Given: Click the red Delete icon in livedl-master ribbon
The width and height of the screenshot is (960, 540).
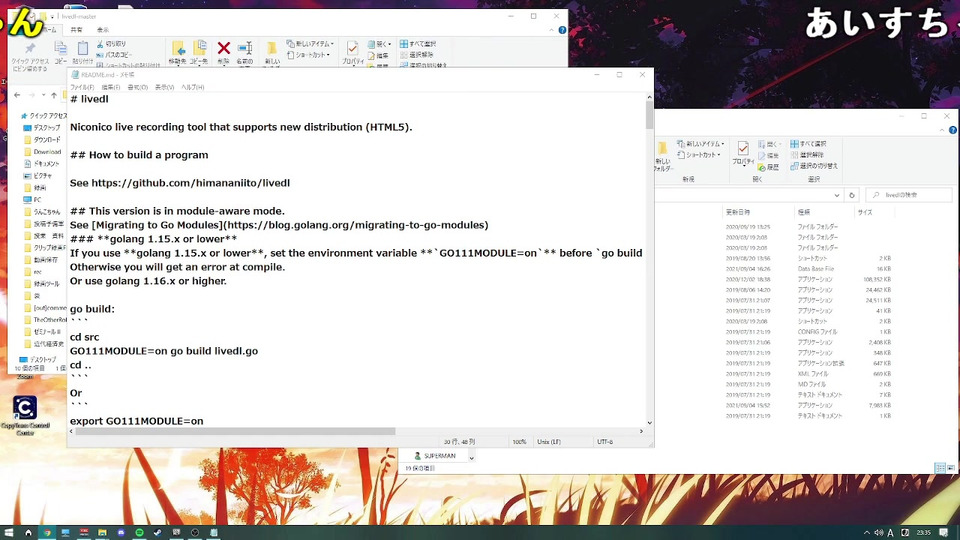Looking at the screenshot, I should [223, 48].
